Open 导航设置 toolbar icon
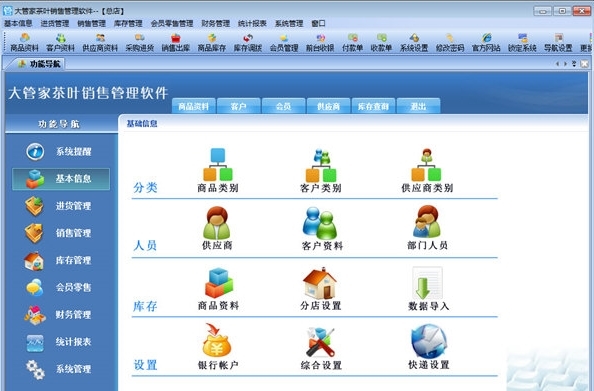Image resolution: width=594 pixels, height=391 pixels. (x=558, y=42)
